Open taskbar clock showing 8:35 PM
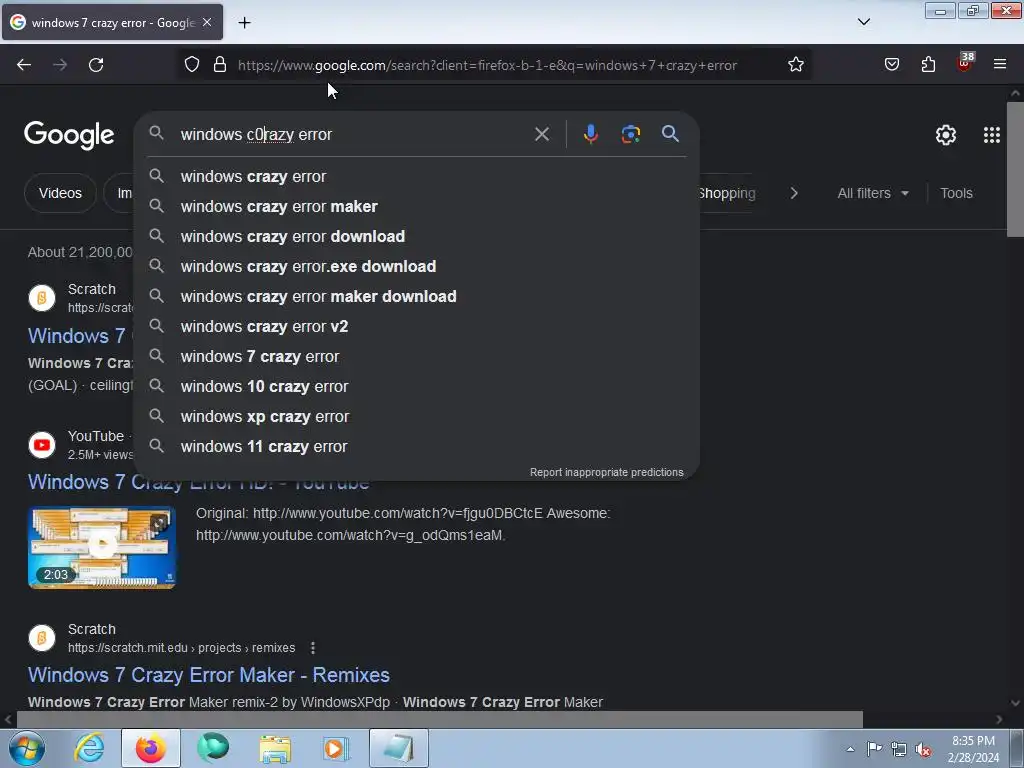 point(973,749)
